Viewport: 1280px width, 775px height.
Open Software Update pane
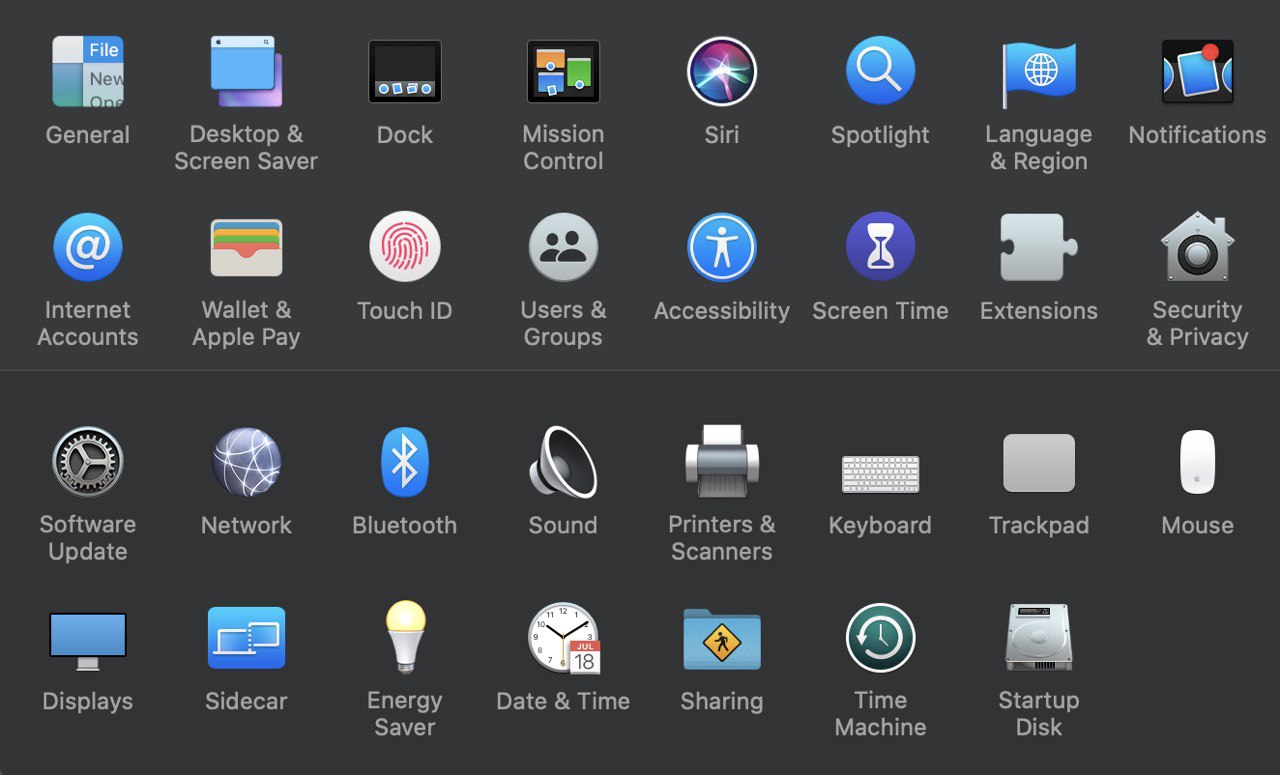[x=88, y=462]
